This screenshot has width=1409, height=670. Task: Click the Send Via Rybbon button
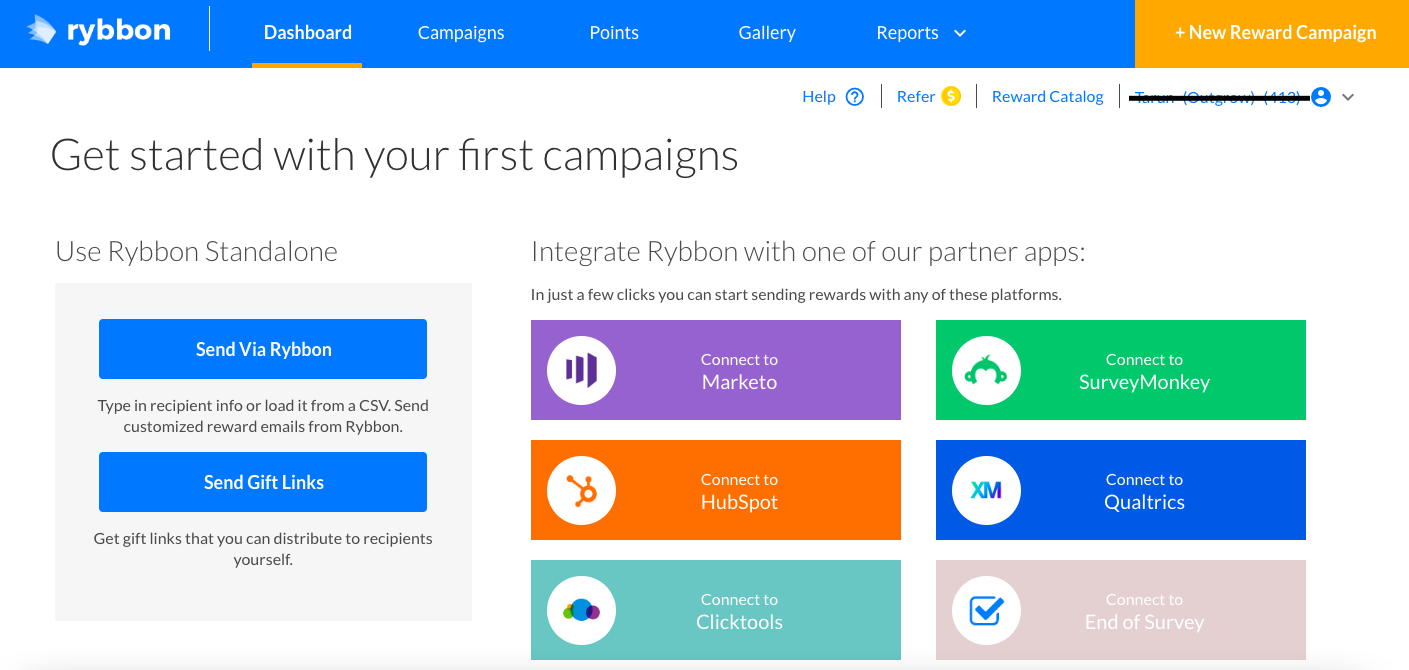coord(263,349)
